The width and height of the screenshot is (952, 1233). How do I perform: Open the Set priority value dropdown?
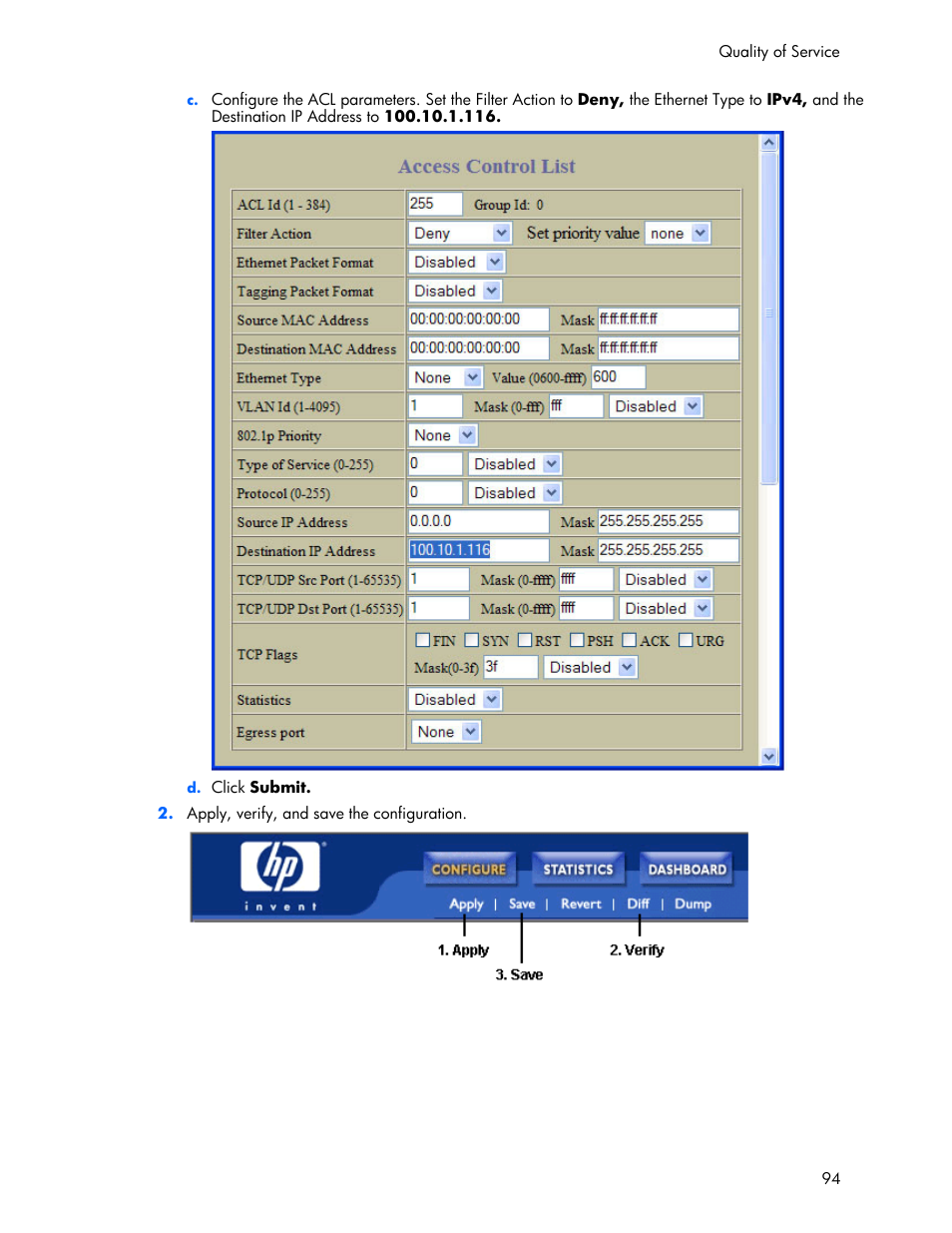point(678,233)
